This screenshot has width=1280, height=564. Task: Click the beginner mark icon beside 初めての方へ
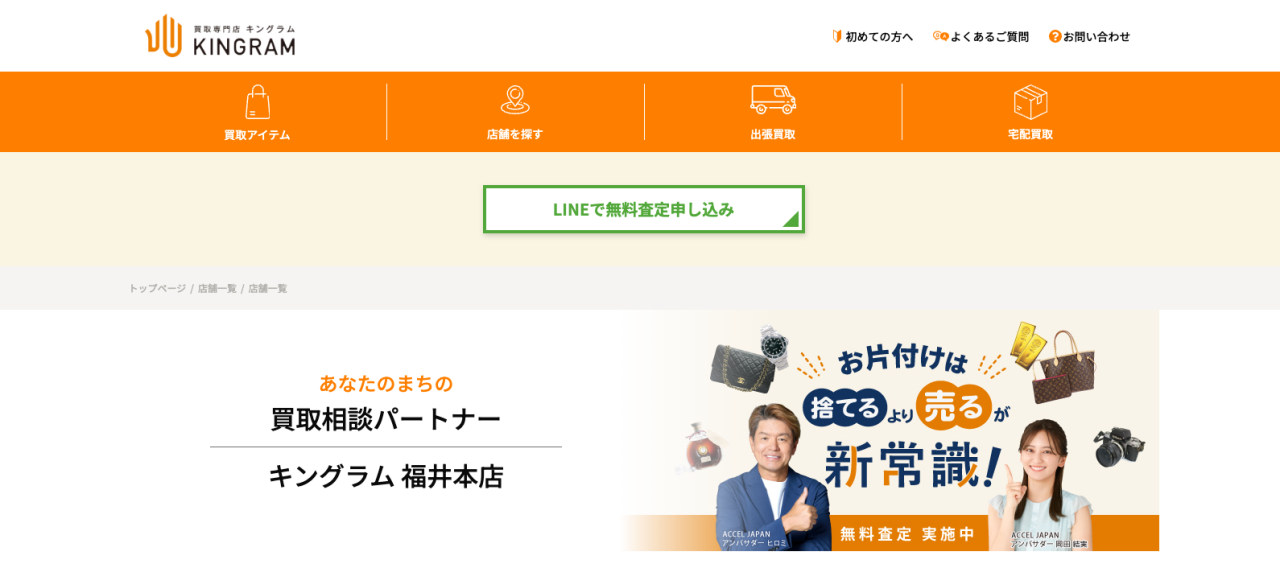(837, 36)
